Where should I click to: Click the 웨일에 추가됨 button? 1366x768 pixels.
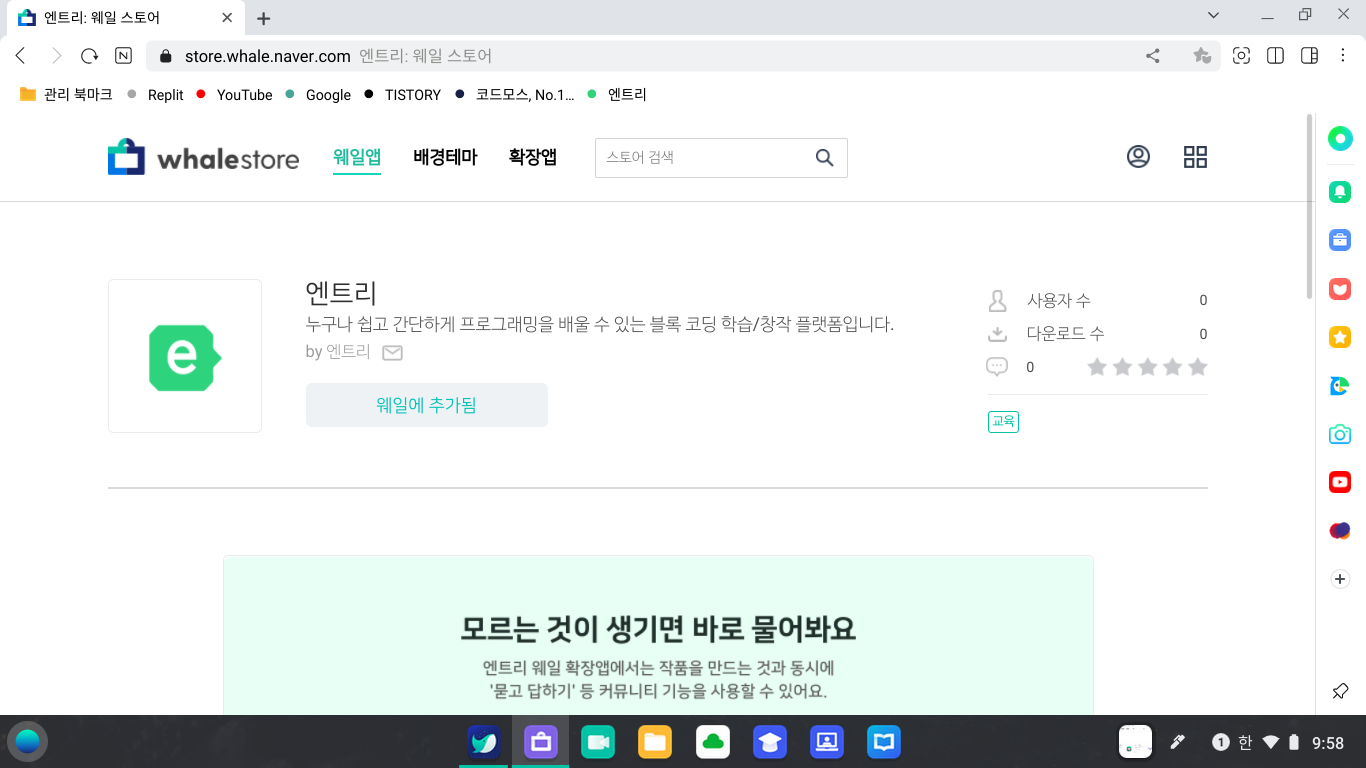(427, 405)
